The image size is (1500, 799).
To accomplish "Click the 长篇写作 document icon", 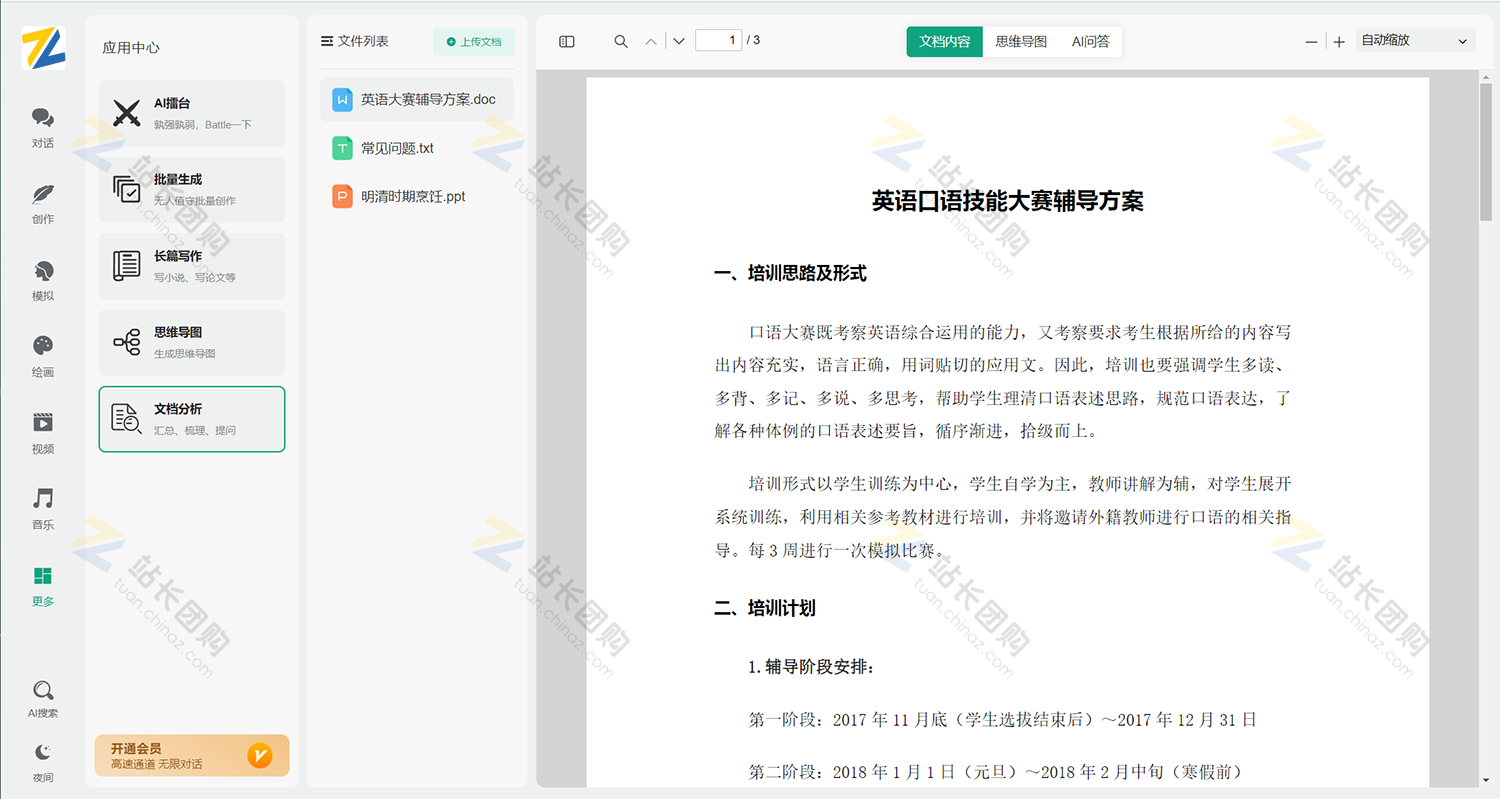I will [127, 266].
